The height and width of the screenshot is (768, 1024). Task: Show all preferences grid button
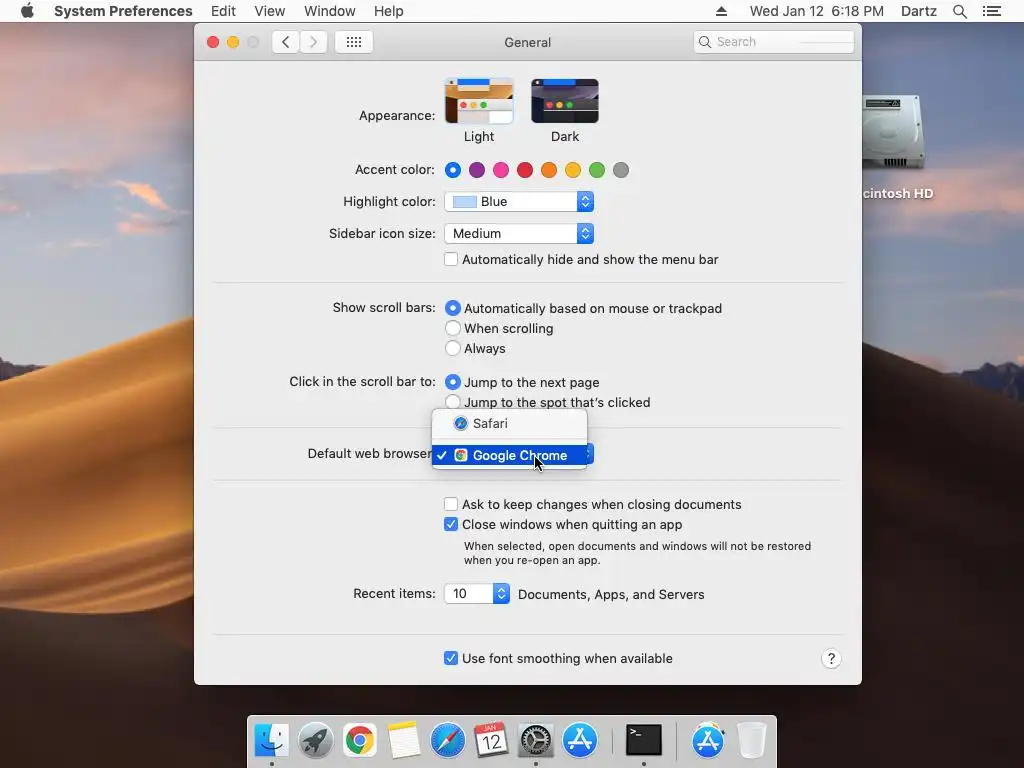coord(354,42)
